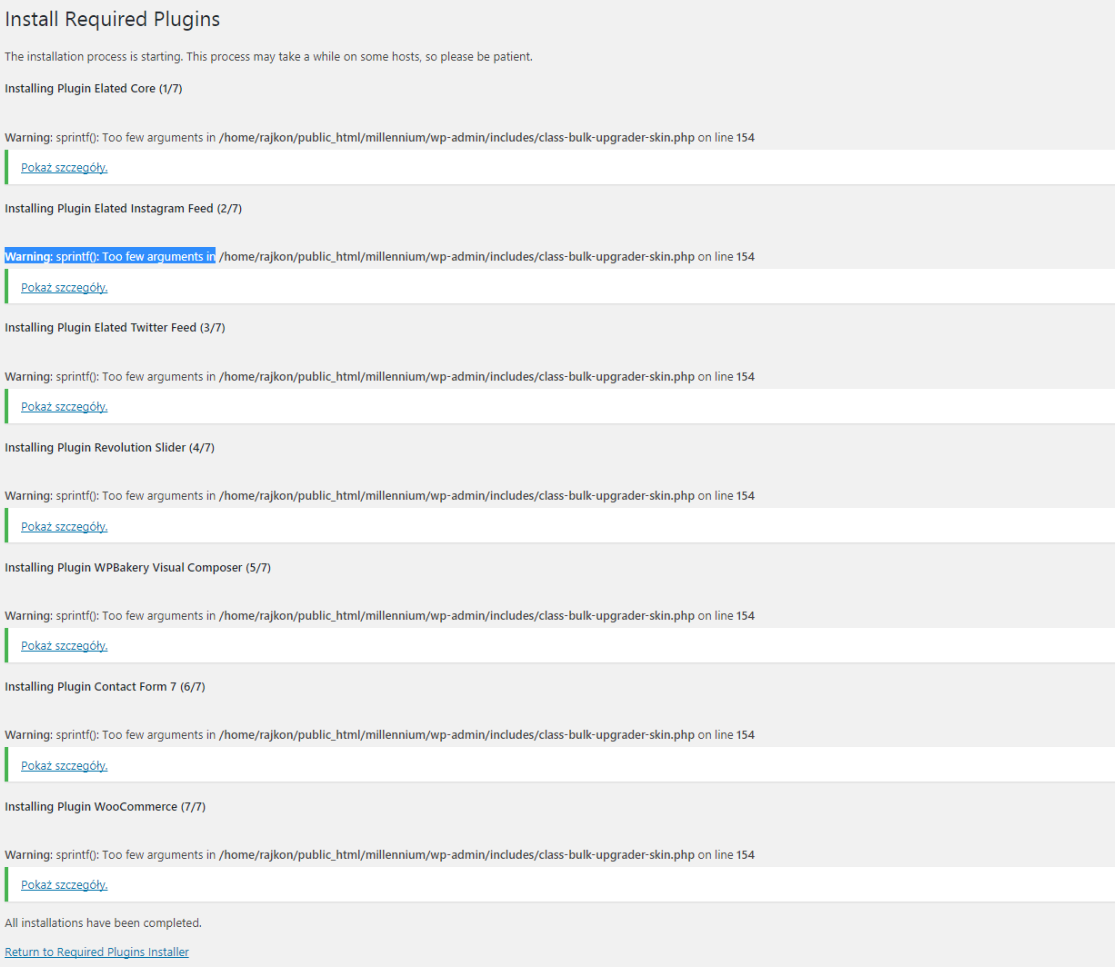Click the 'installation process is starting' intro text

[x=268, y=56]
